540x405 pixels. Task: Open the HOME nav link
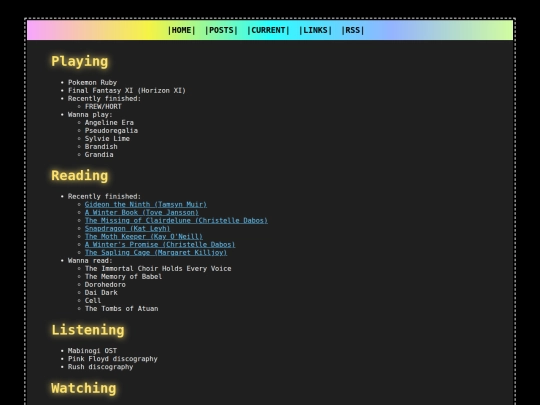[181, 30]
